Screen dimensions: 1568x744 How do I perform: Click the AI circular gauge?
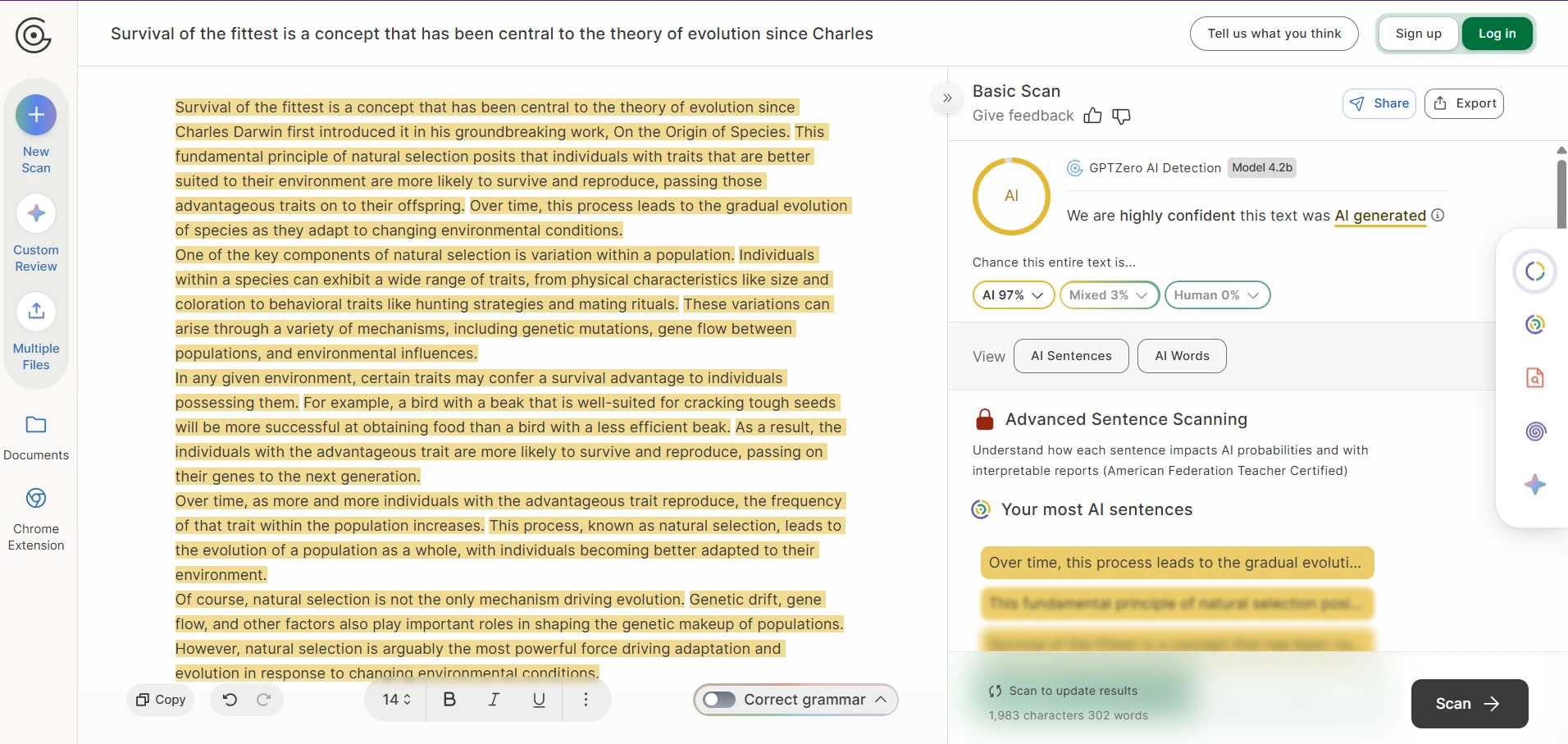click(x=1011, y=196)
